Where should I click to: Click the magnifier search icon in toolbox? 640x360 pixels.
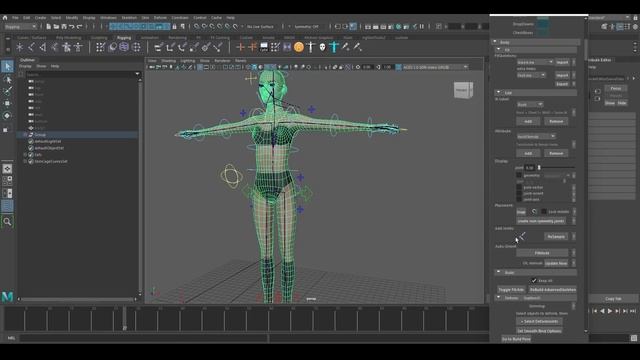click(x=7, y=222)
